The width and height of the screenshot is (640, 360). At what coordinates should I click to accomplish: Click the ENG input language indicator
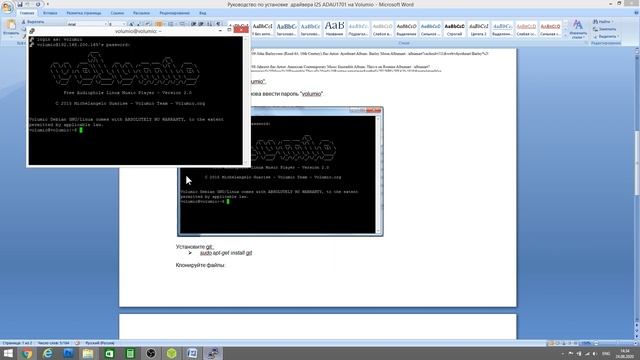pos(606,353)
